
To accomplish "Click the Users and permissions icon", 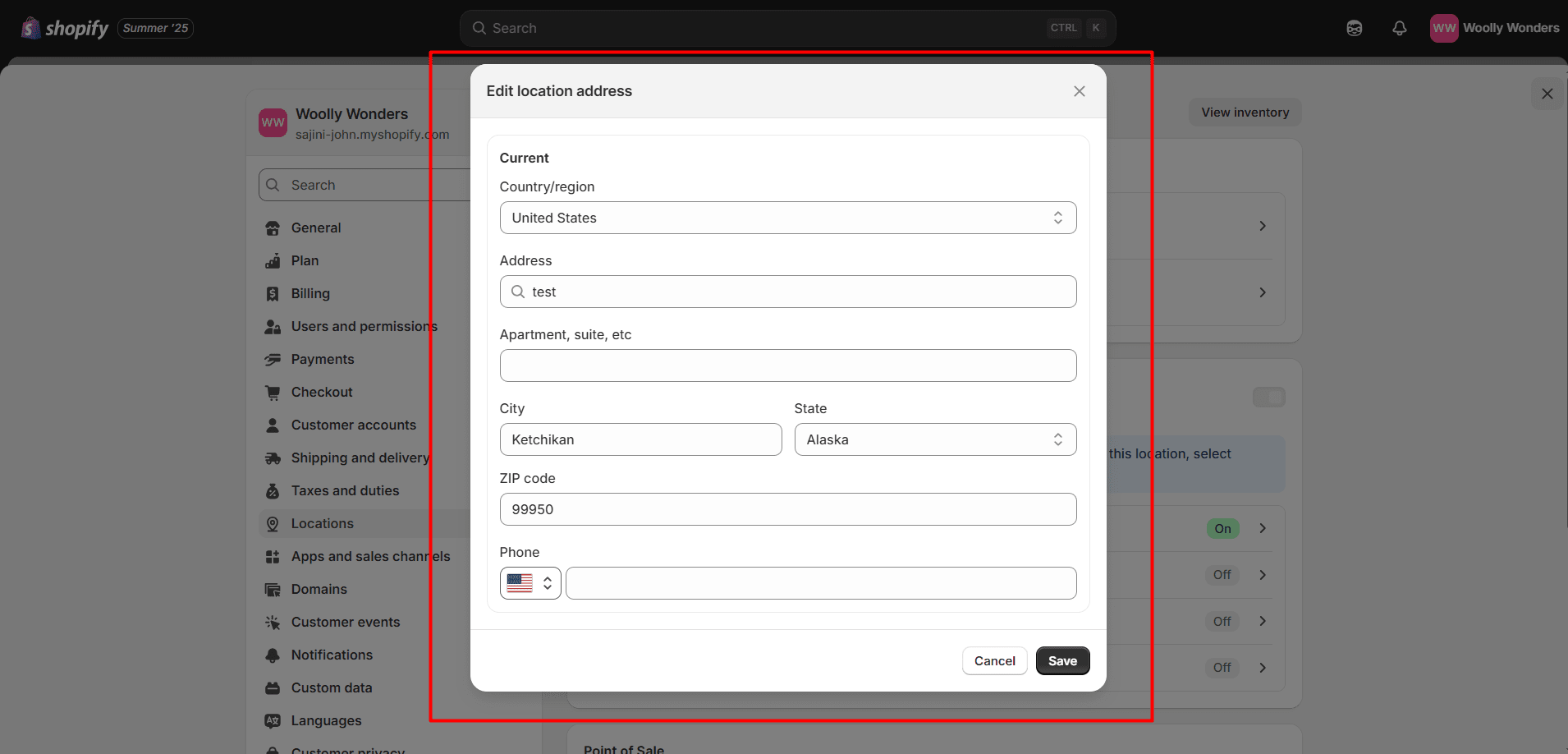I will pos(273,327).
